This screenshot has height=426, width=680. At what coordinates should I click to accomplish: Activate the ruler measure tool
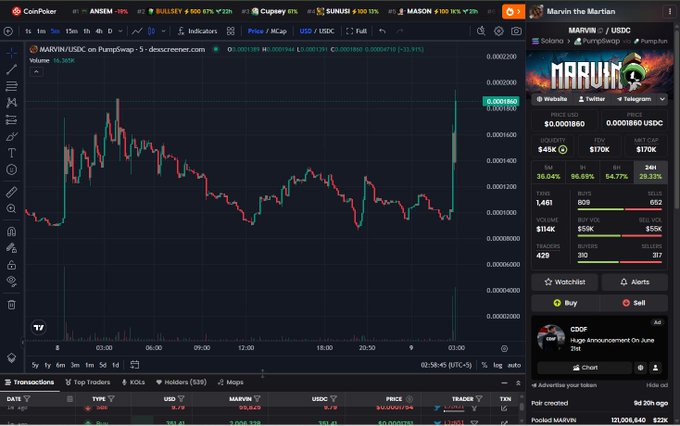point(11,192)
